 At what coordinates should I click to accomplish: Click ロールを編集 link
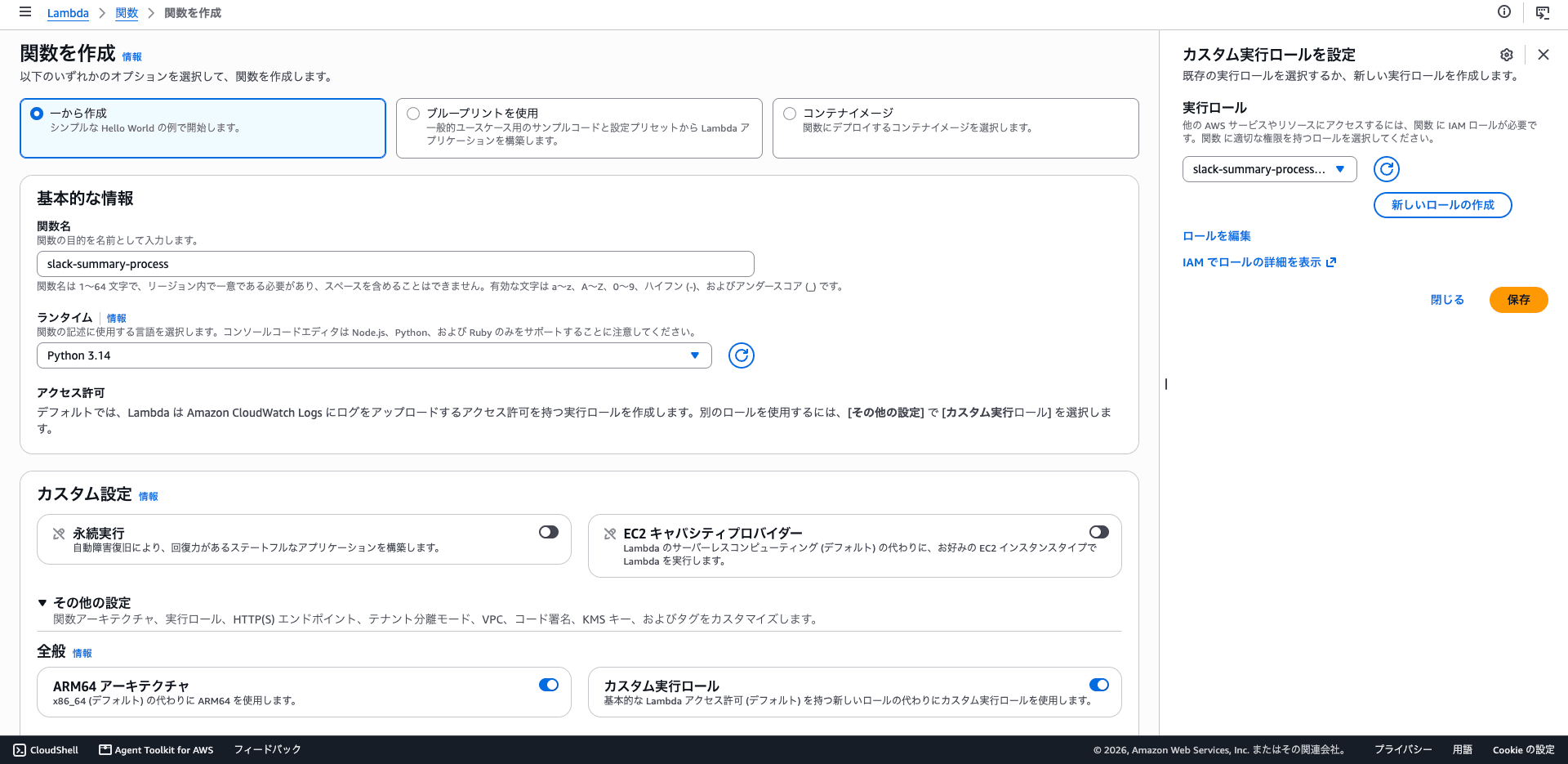pyautogui.click(x=1216, y=236)
